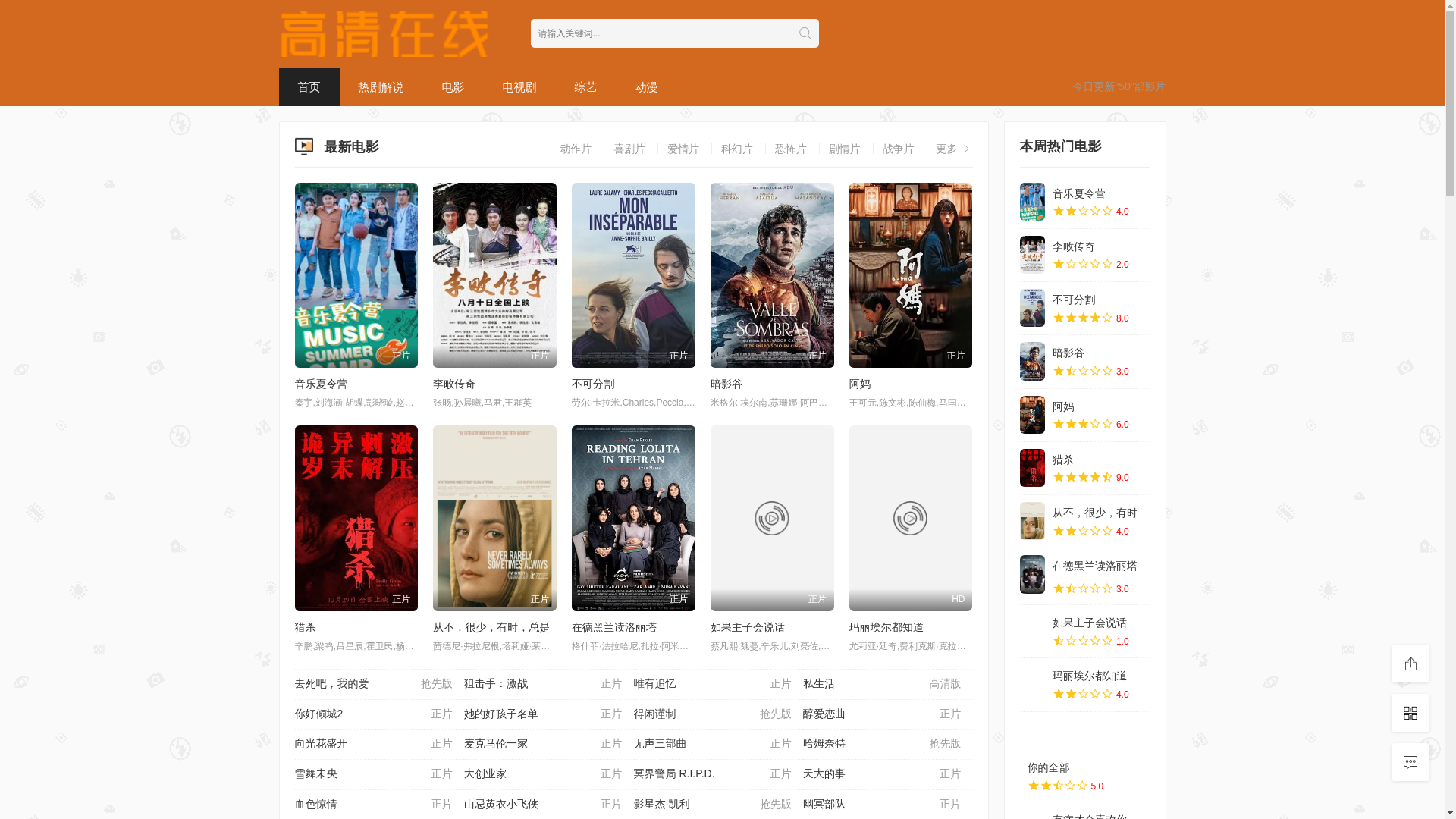Screen dimensions: 1456x819
Task: Open the 电视剧 navigation tab
Action: coord(519,87)
